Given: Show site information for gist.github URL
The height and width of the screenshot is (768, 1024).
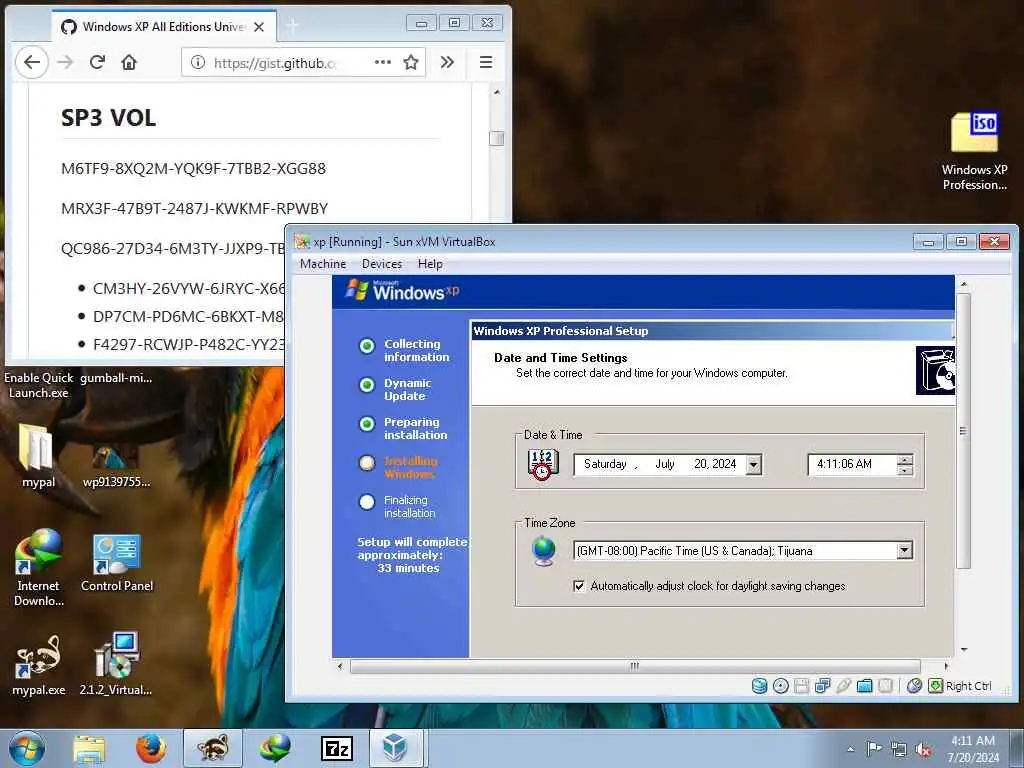Looking at the screenshot, I should pyautogui.click(x=197, y=62).
